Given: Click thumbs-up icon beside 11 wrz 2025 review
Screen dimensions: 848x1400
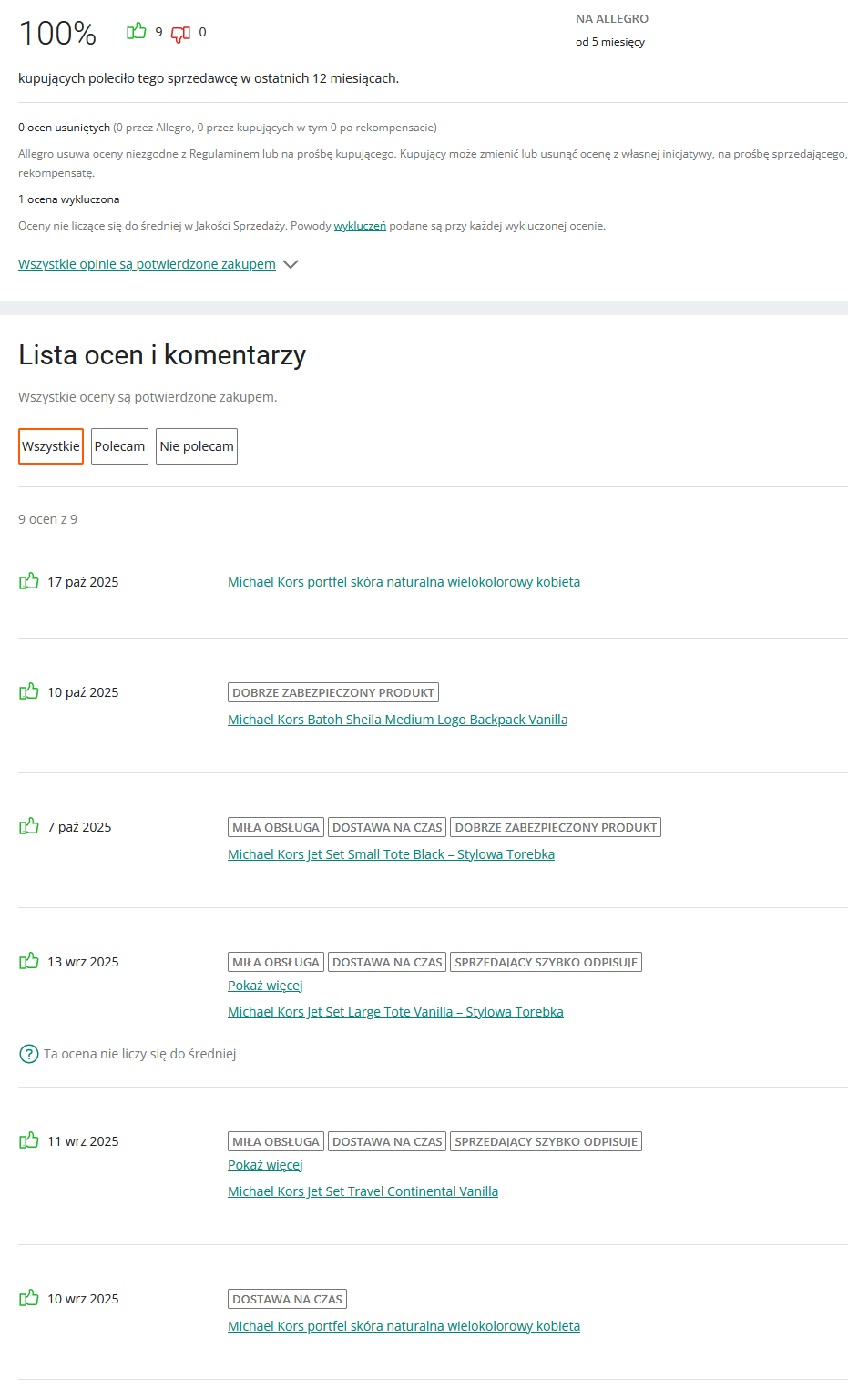Looking at the screenshot, I should [29, 1140].
